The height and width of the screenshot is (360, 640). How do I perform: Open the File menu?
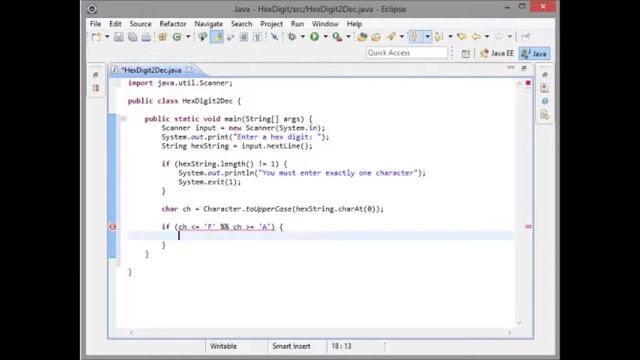click(x=96, y=24)
